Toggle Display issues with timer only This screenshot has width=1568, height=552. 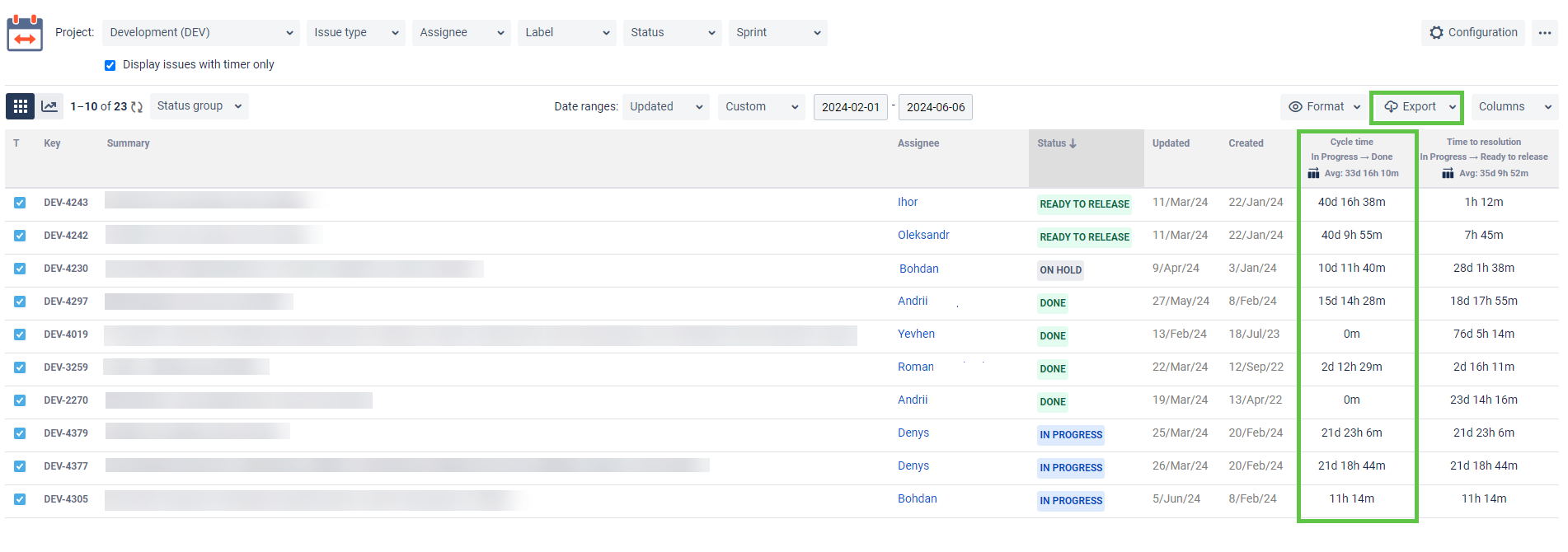tap(110, 65)
